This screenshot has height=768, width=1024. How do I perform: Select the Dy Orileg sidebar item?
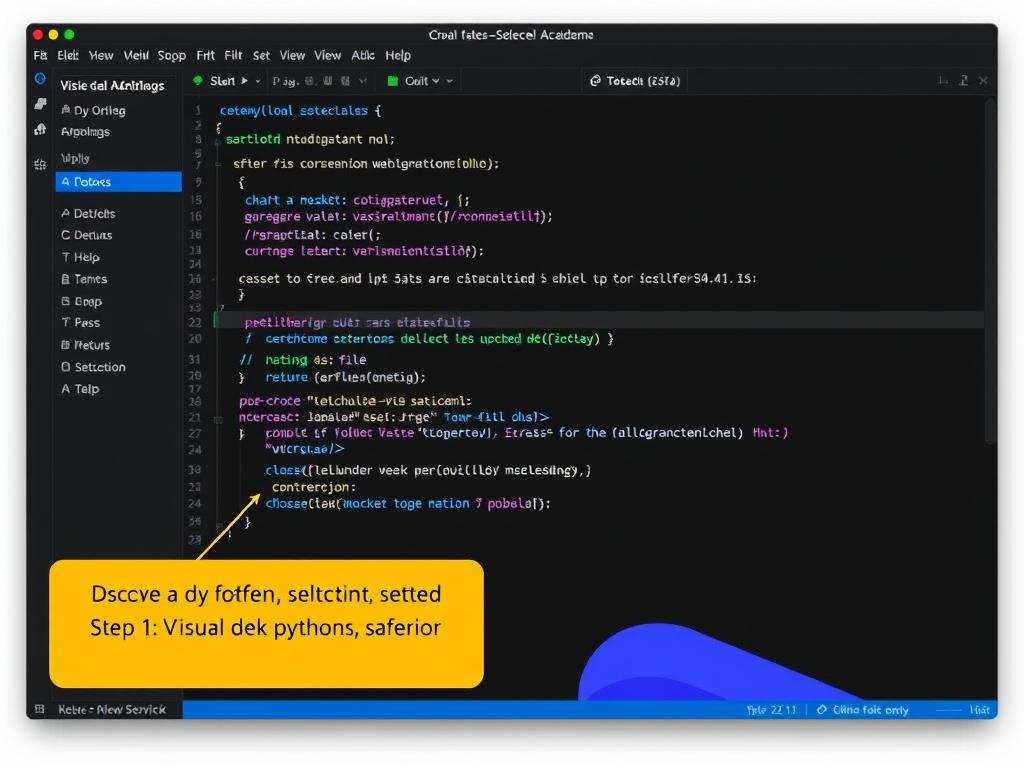99,110
